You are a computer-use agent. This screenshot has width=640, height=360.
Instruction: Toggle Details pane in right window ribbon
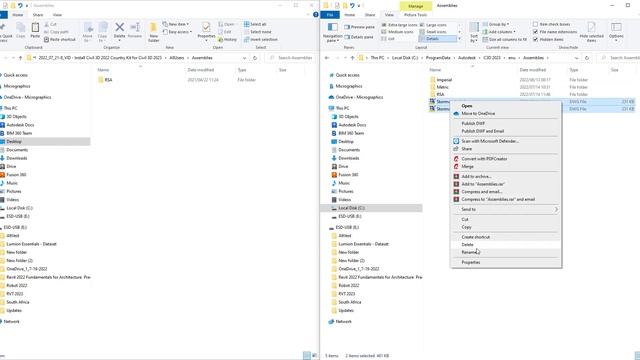click(x=359, y=37)
